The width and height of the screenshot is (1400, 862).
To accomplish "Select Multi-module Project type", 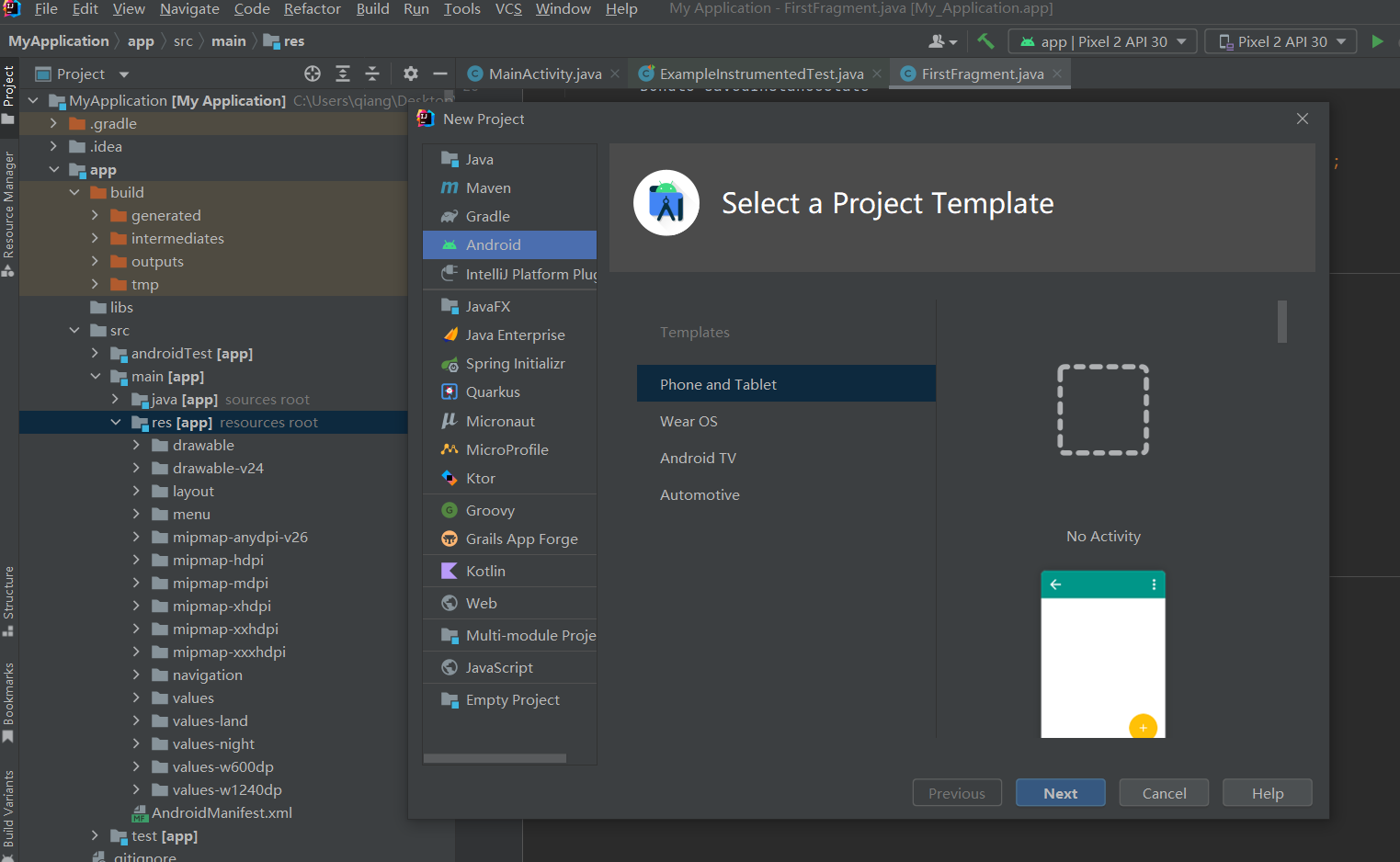I will (509, 635).
